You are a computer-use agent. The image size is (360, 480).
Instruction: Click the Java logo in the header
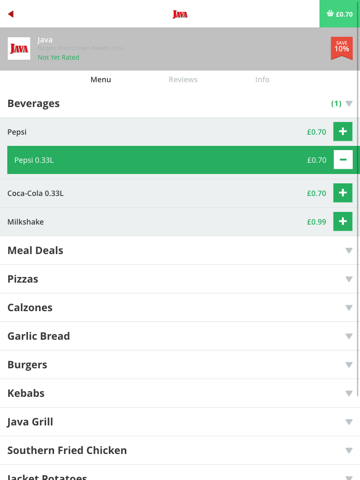point(180,14)
